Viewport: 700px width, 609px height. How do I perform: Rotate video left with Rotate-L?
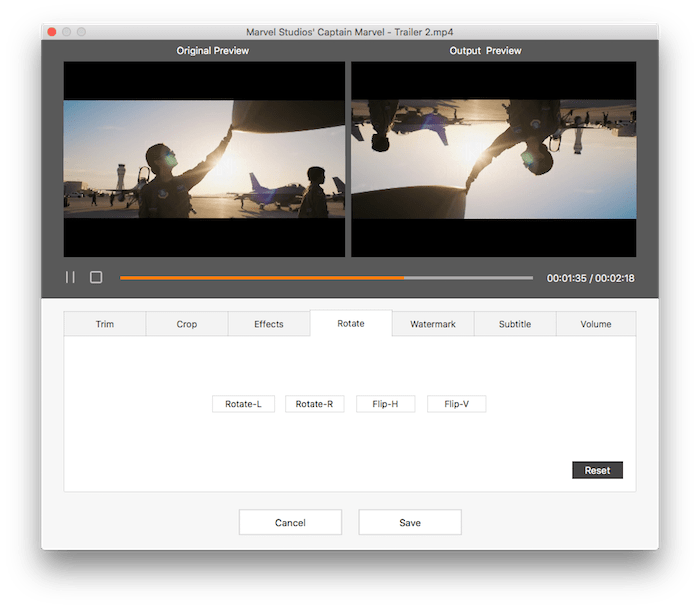(x=243, y=404)
